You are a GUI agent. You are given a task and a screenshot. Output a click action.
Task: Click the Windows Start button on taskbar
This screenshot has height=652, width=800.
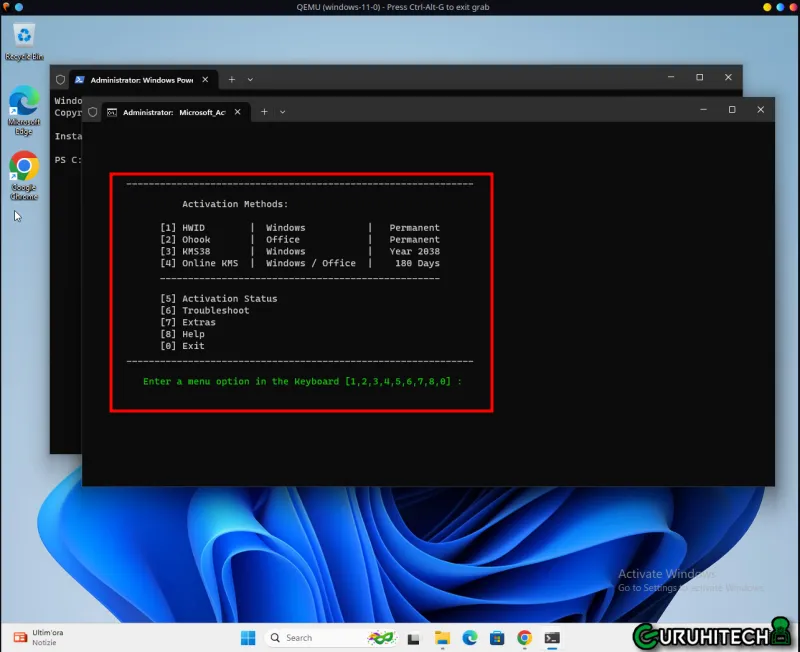coord(248,638)
